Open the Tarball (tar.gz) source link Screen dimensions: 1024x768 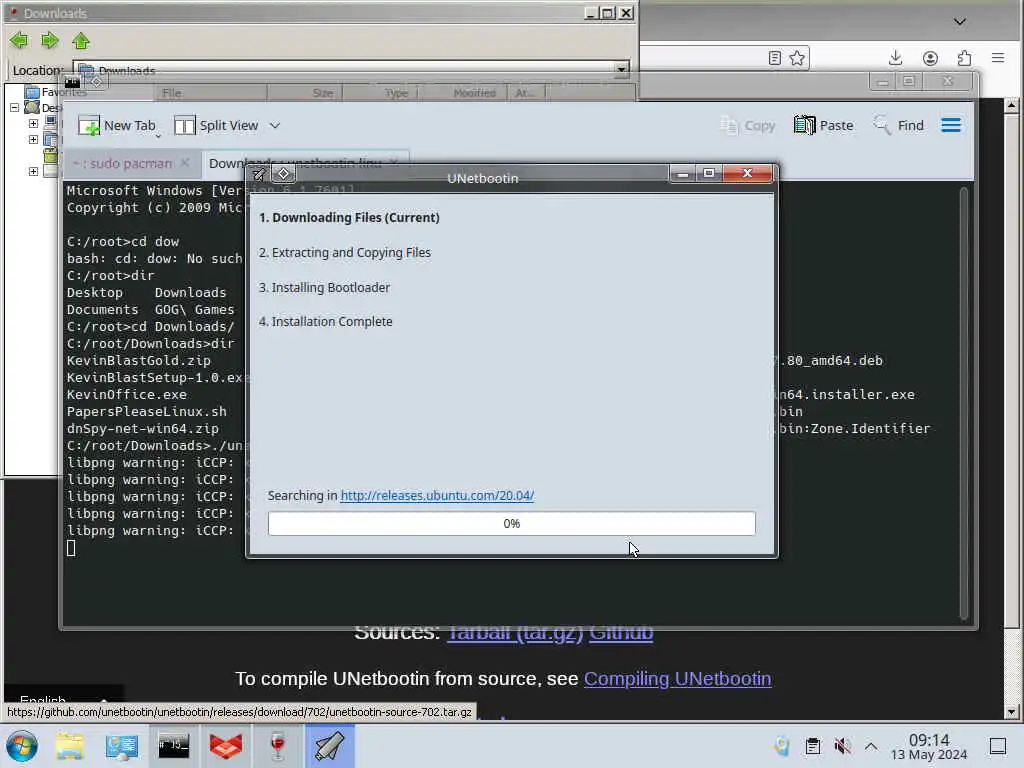[515, 633]
